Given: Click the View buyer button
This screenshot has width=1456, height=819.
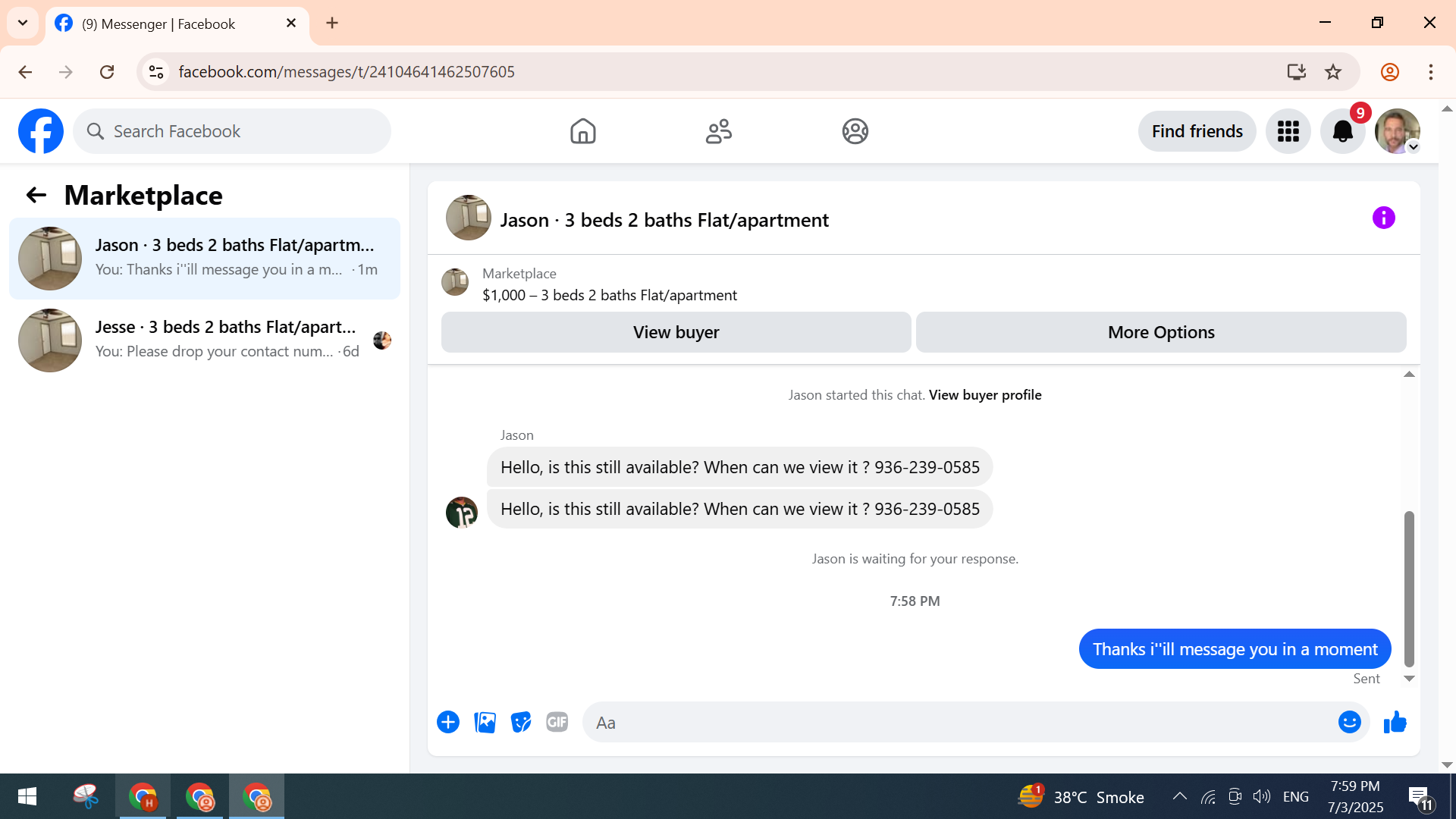Looking at the screenshot, I should pyautogui.click(x=676, y=332).
